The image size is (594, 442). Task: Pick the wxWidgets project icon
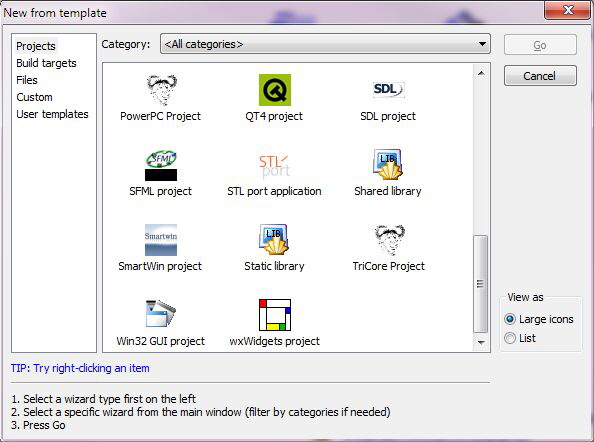[275, 315]
